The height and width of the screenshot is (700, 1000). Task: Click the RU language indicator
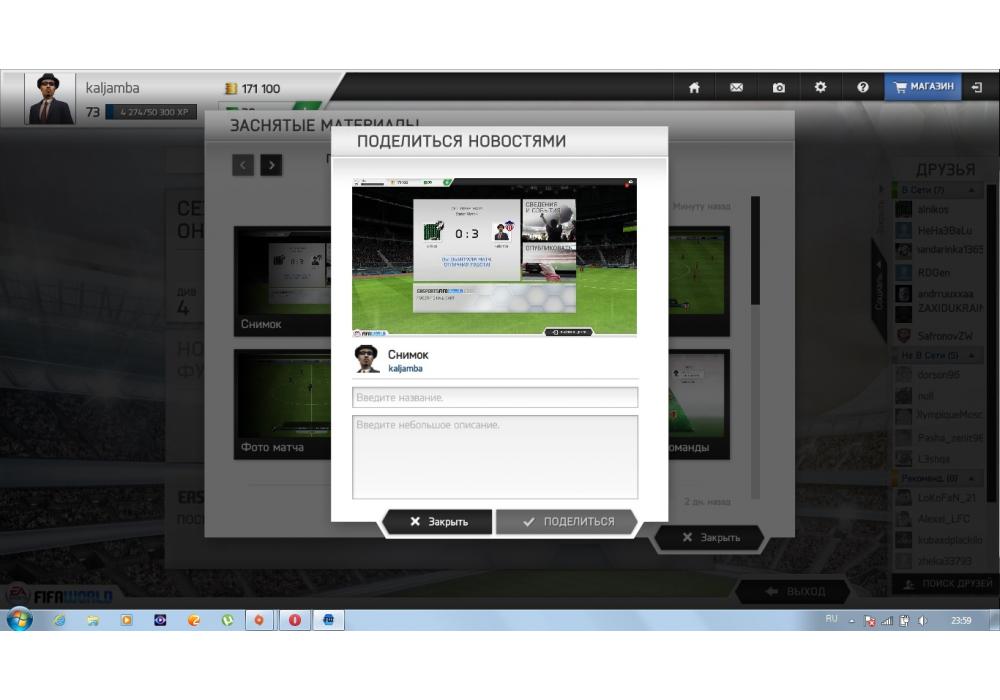click(831, 619)
